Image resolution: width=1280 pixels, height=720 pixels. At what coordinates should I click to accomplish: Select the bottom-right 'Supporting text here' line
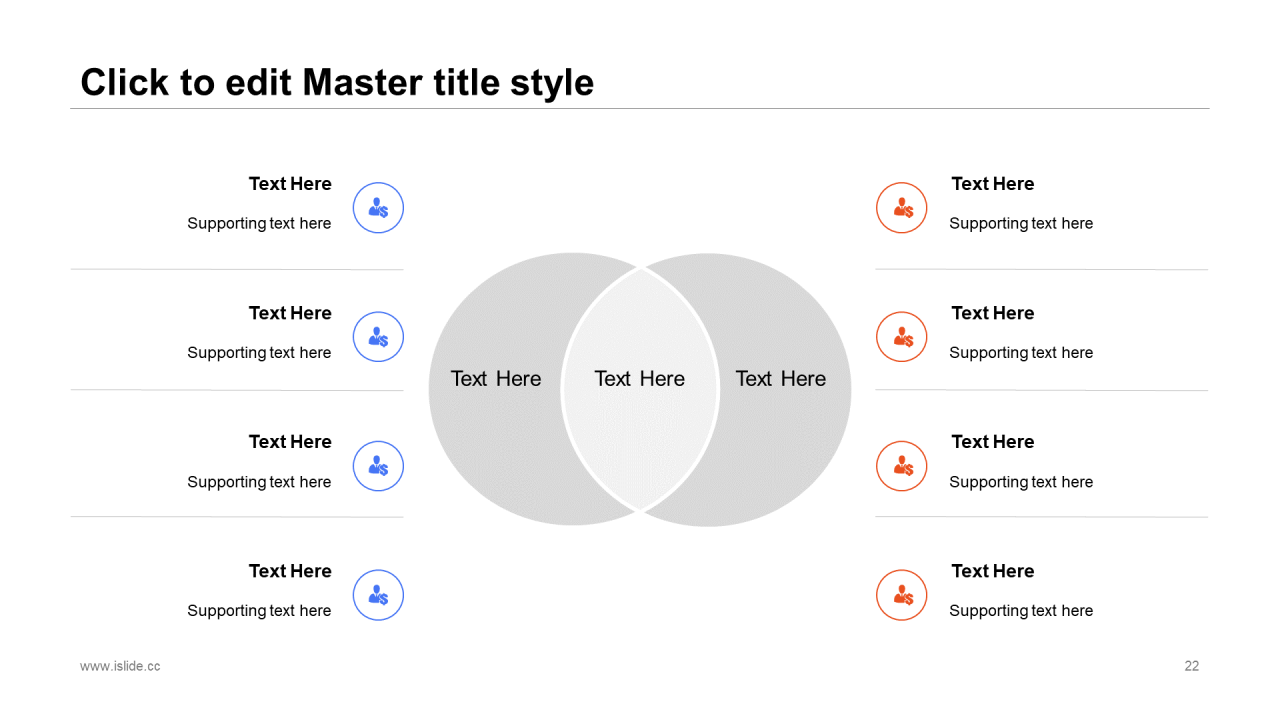point(1021,611)
